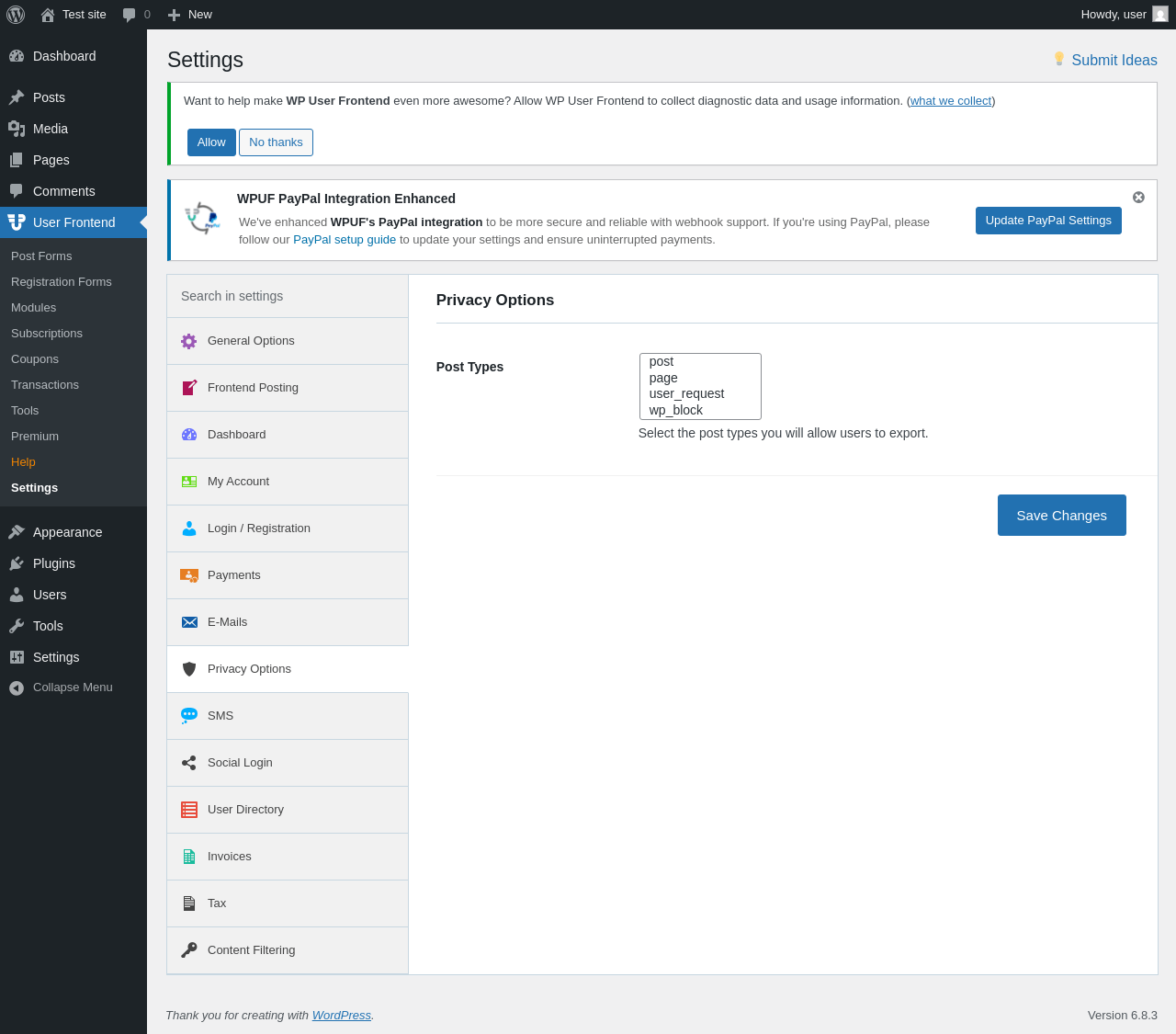Viewport: 1176px width, 1034px height.
Task: Collapse the admin sidebar menu
Action: (x=73, y=687)
